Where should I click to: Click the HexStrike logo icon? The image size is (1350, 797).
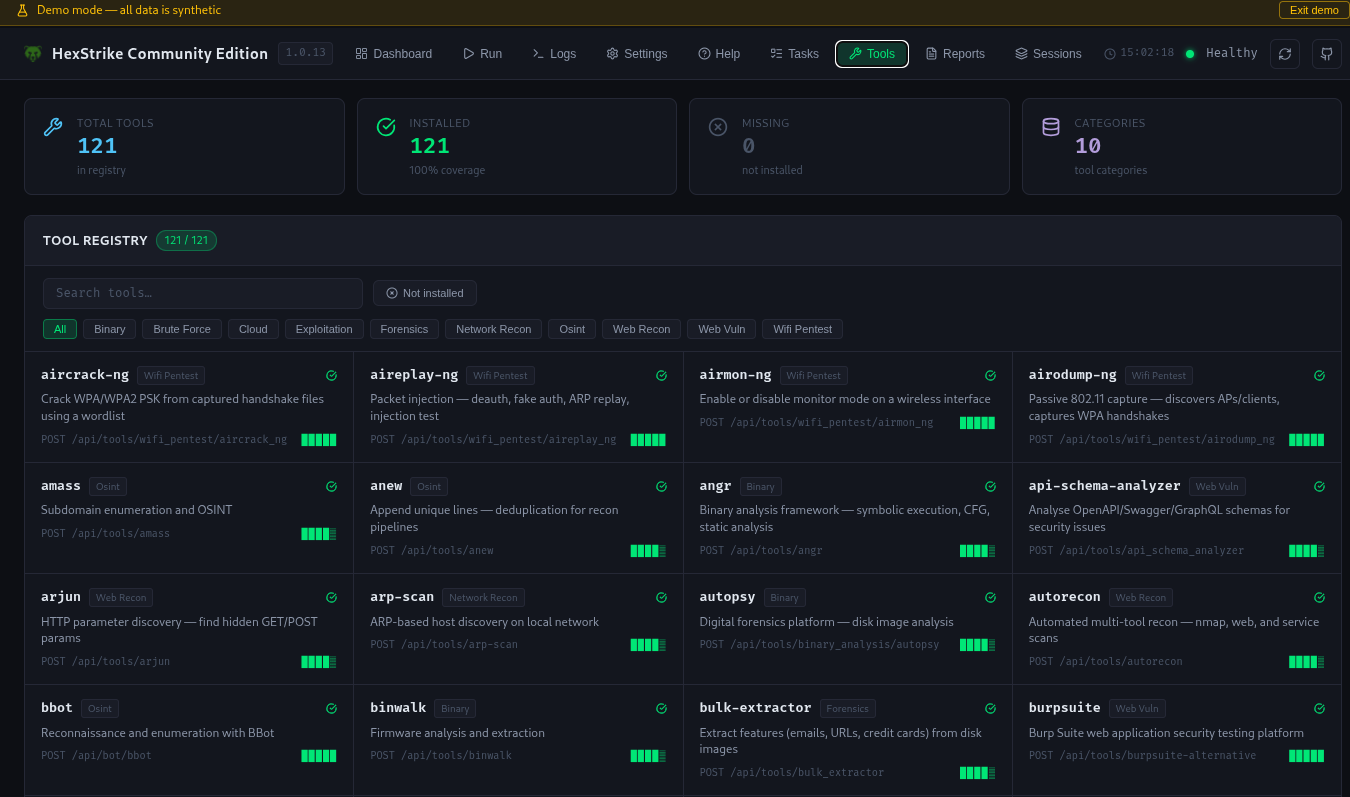pyautogui.click(x=34, y=54)
